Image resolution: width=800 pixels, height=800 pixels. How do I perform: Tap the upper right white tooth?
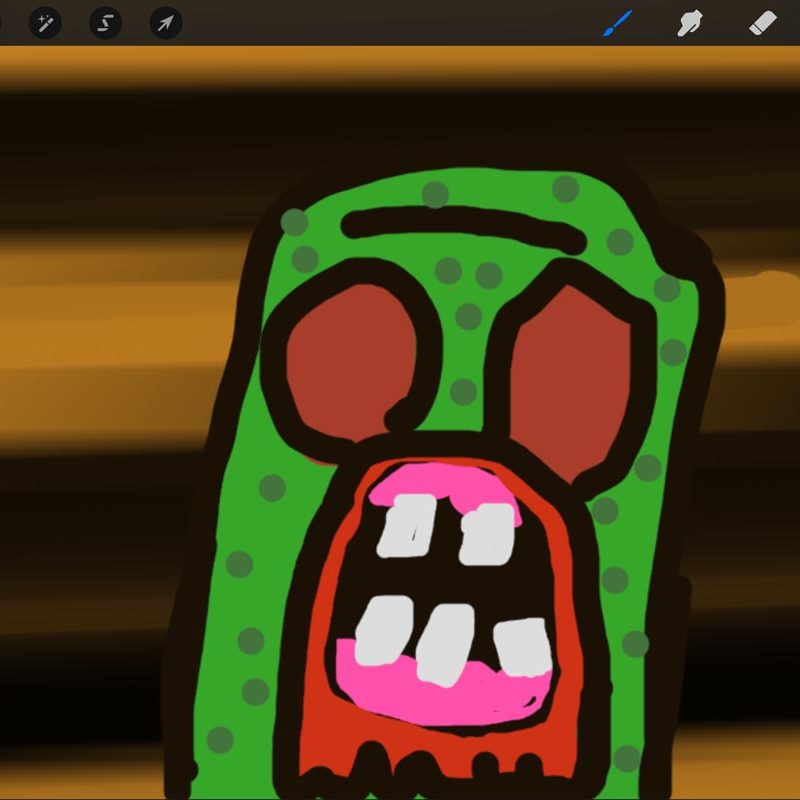tap(487, 533)
